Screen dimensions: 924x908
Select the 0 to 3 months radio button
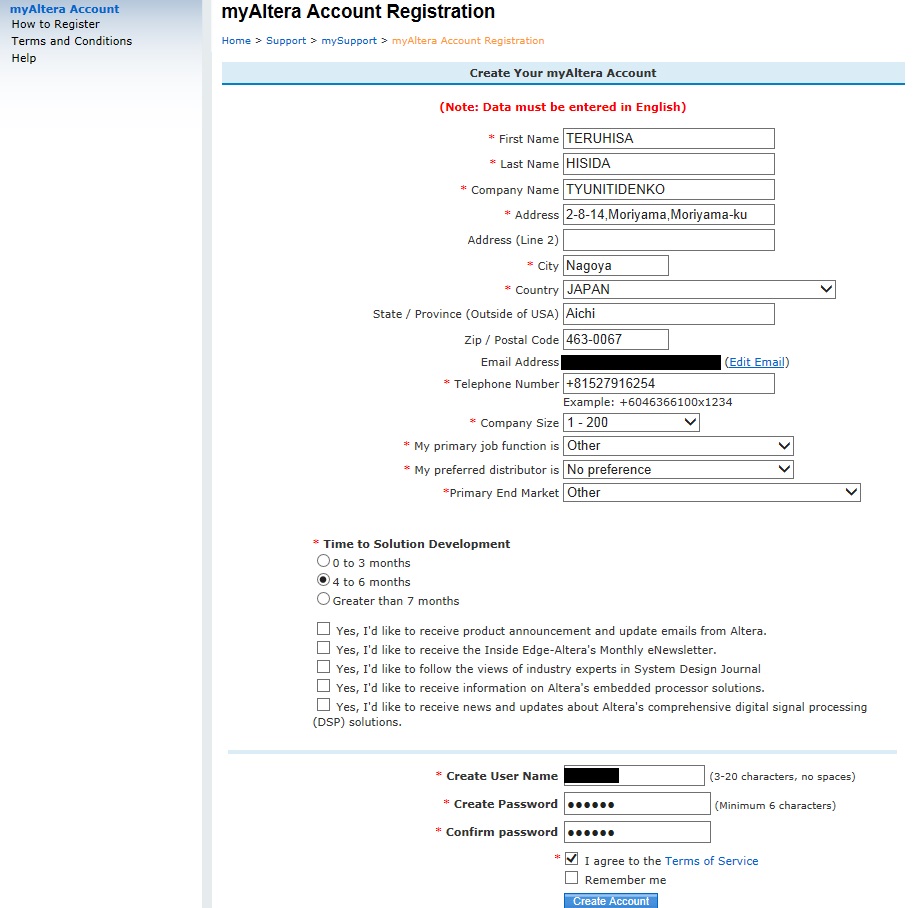[x=323, y=561]
